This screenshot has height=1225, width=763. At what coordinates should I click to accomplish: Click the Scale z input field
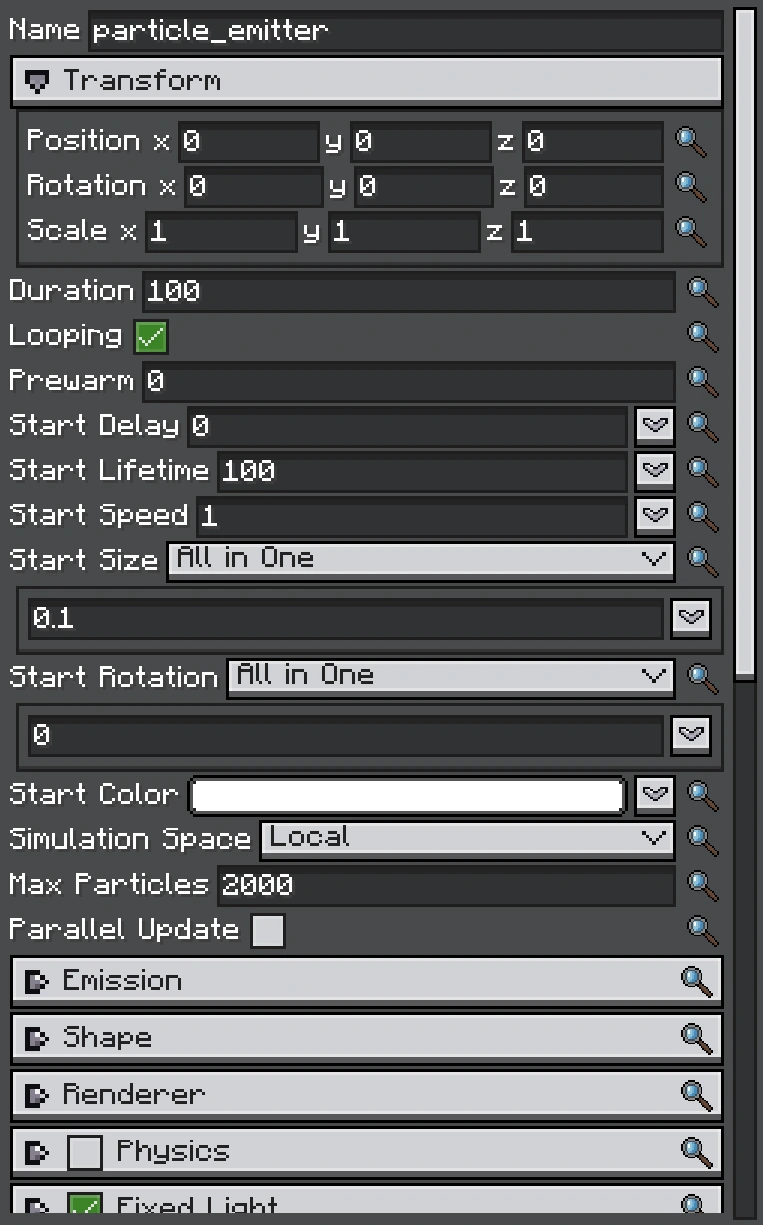[x=587, y=232]
